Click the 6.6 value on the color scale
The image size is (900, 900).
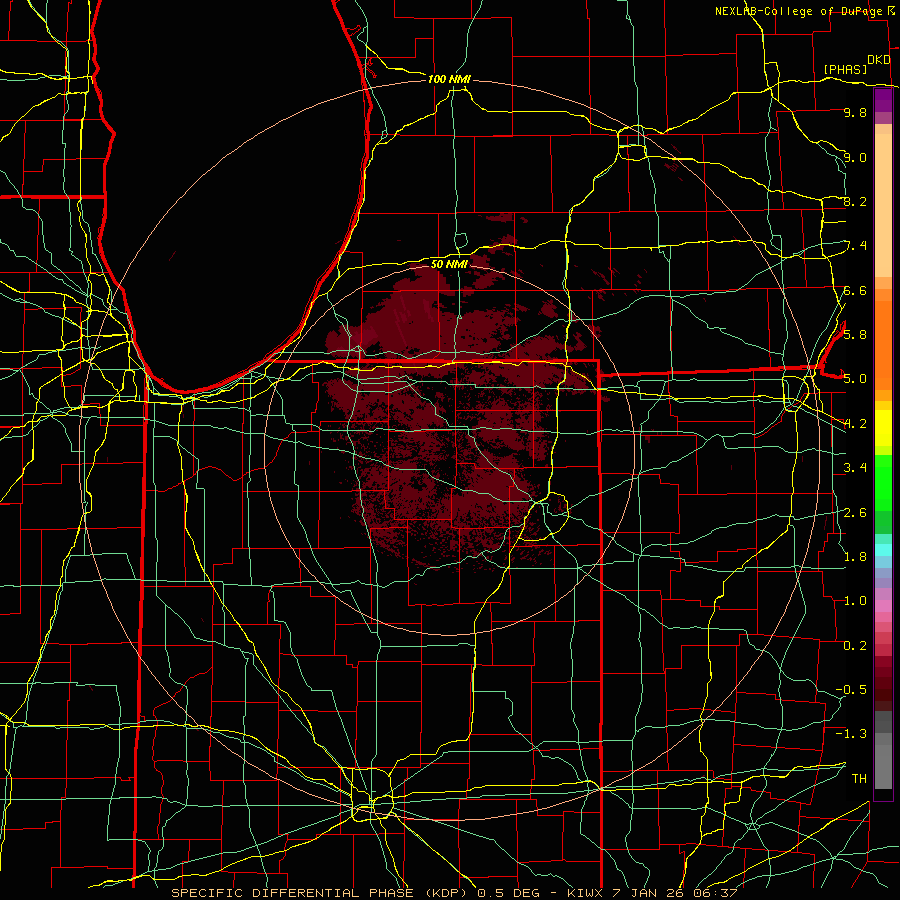(x=855, y=290)
